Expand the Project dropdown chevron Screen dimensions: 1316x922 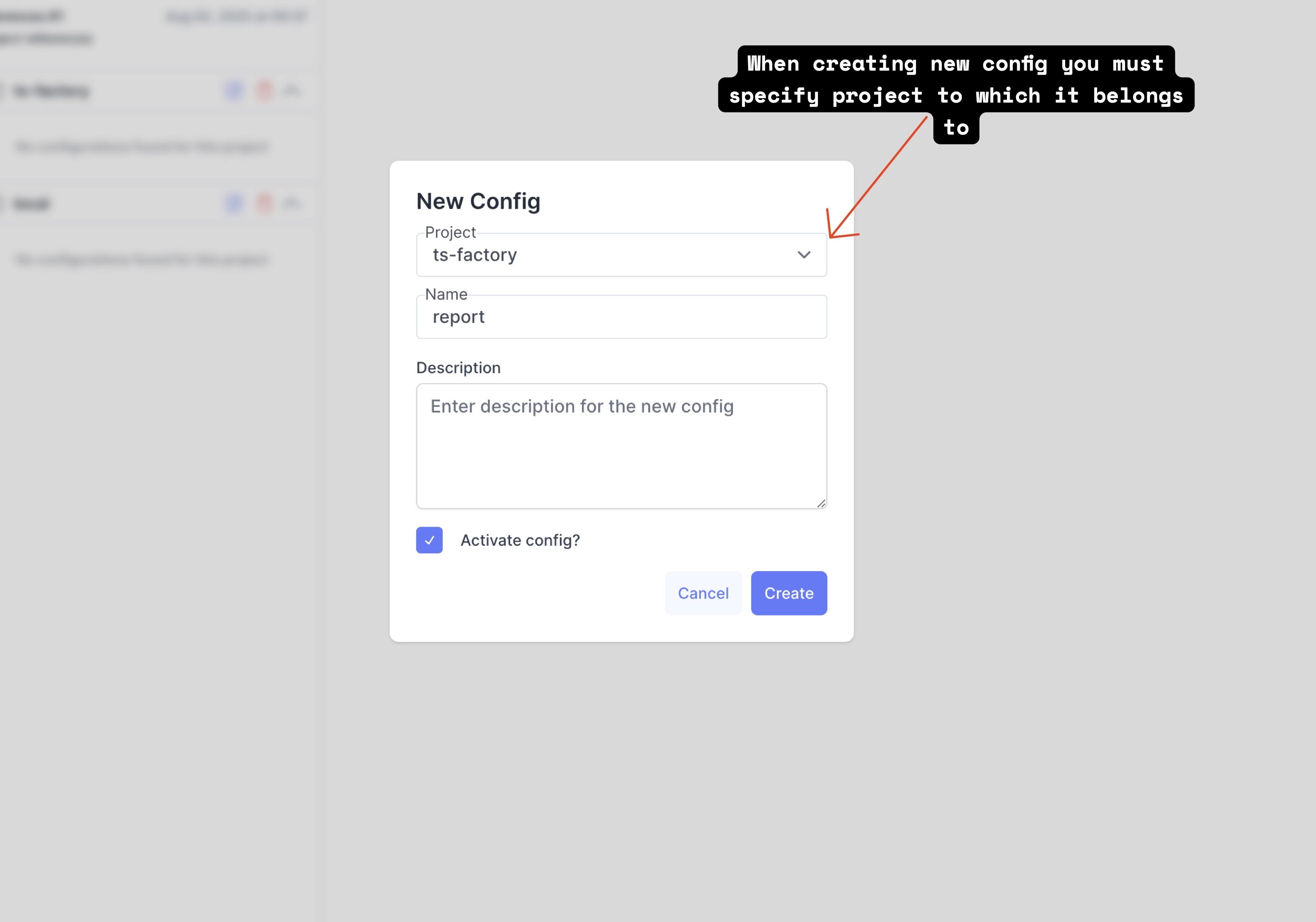click(804, 254)
